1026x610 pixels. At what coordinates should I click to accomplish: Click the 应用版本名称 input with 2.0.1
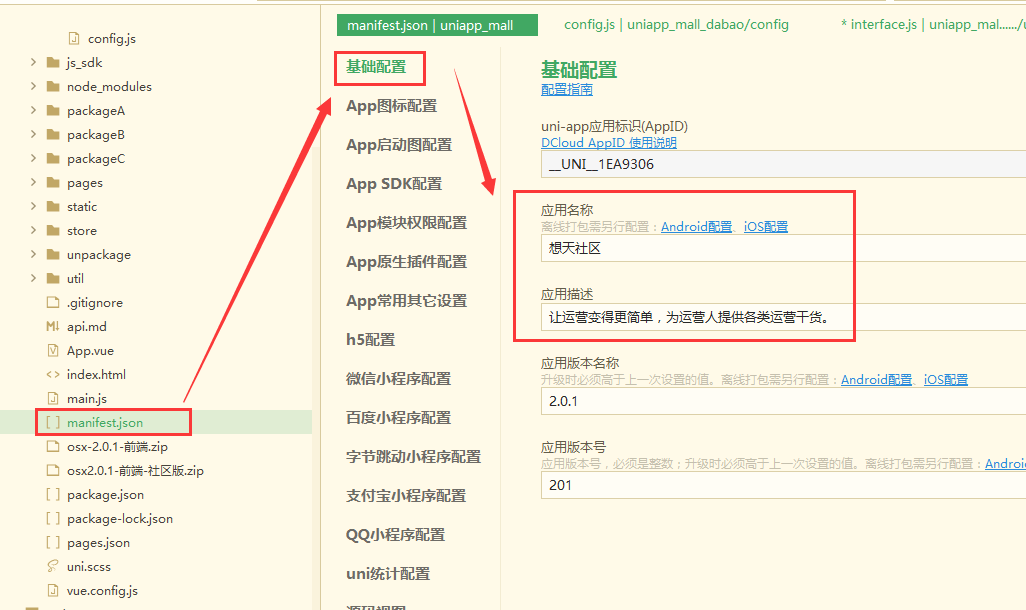pos(783,401)
